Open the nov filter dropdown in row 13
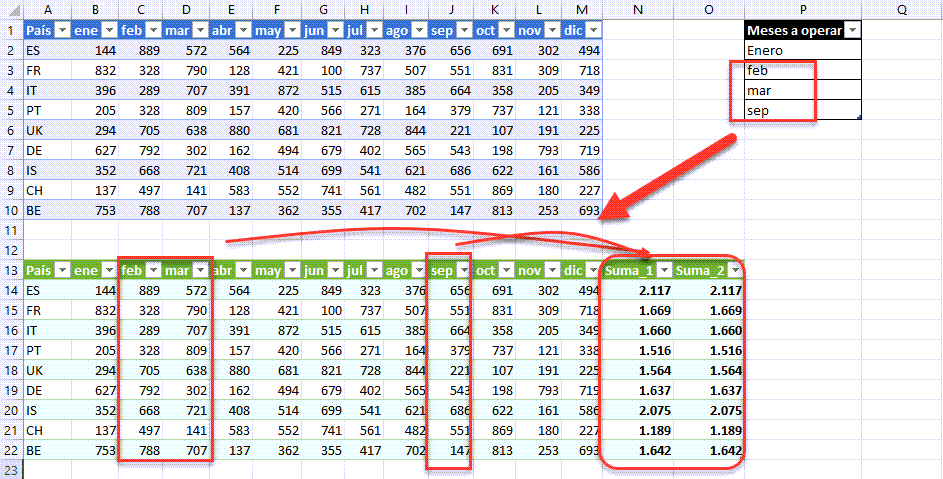Image resolution: width=943 pixels, height=479 pixels. [552, 271]
